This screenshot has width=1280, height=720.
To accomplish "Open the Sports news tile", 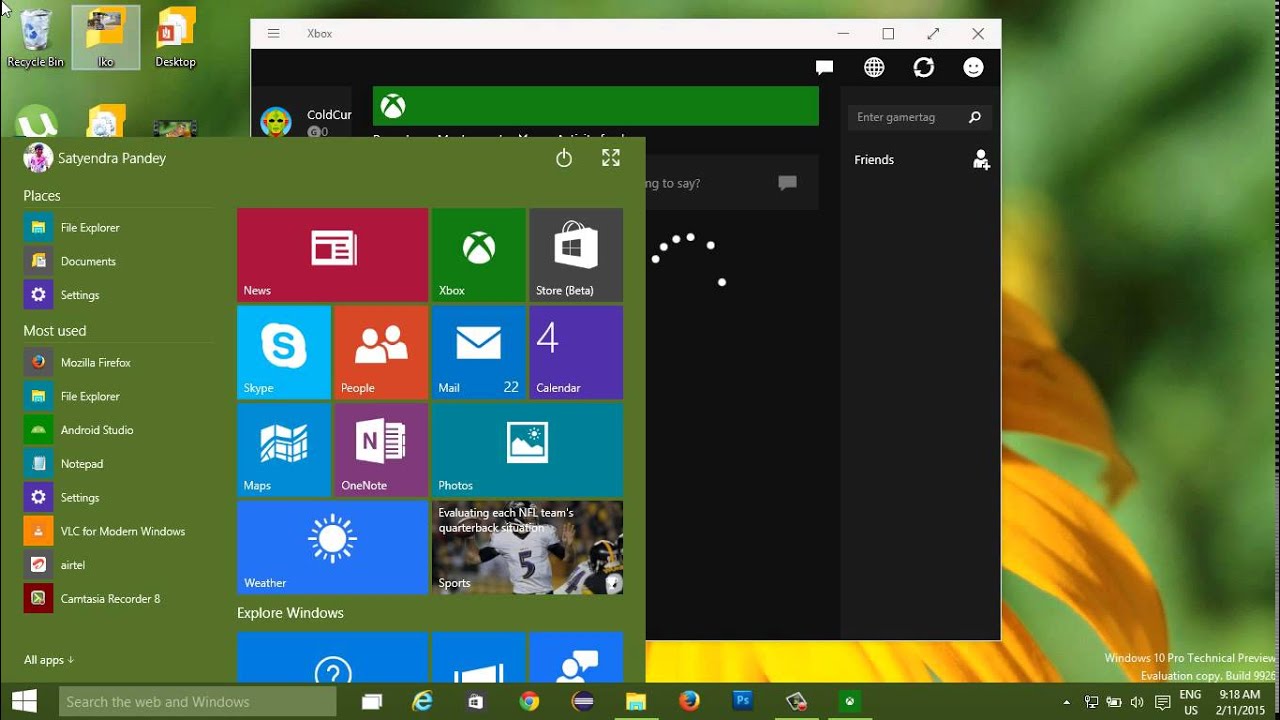I will pos(527,547).
